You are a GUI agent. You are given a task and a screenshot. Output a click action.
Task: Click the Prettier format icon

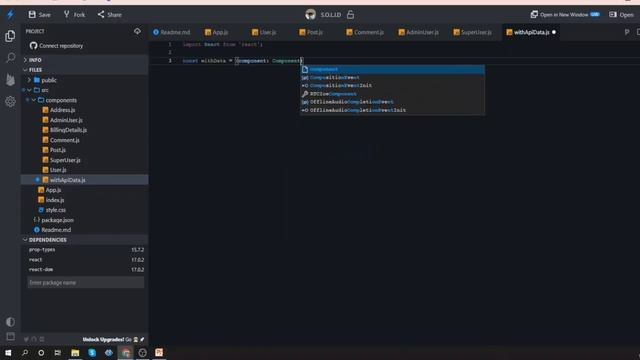click(627, 32)
